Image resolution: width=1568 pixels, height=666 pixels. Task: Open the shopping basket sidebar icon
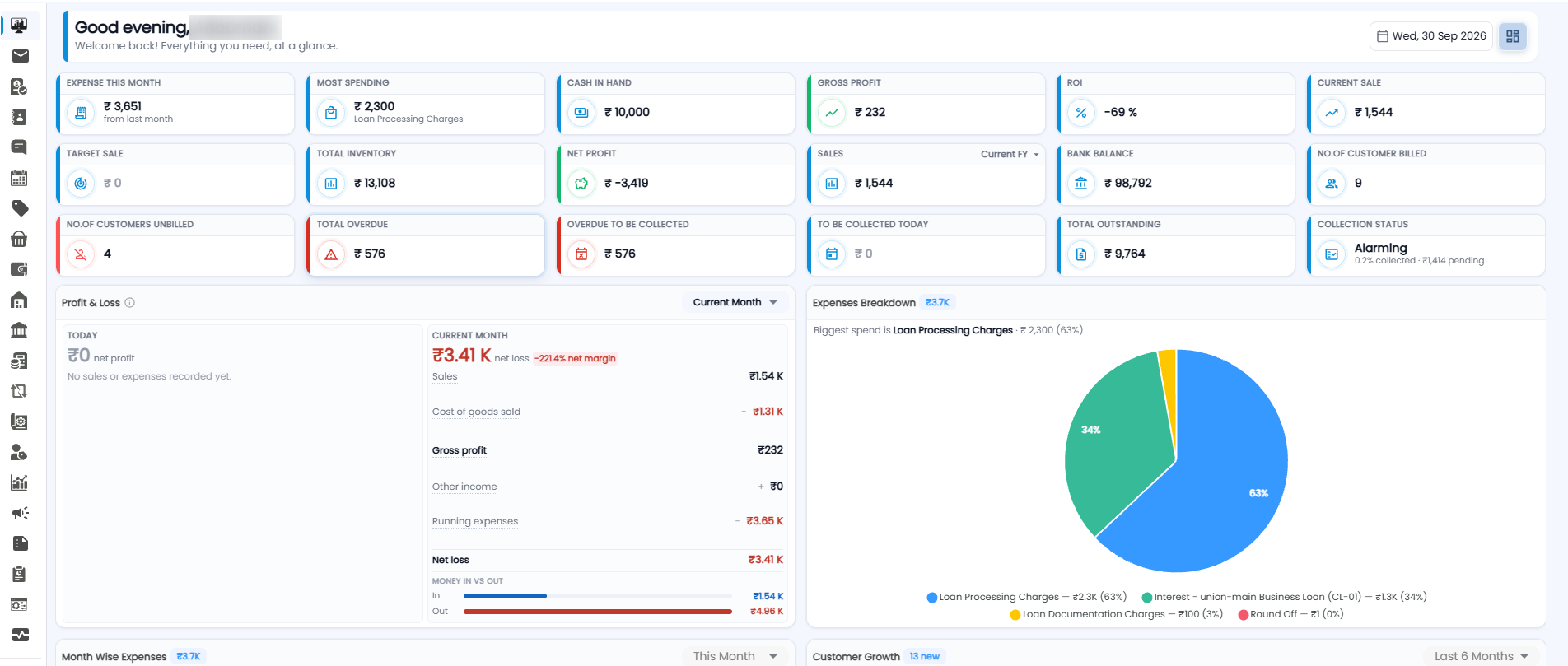pos(19,239)
